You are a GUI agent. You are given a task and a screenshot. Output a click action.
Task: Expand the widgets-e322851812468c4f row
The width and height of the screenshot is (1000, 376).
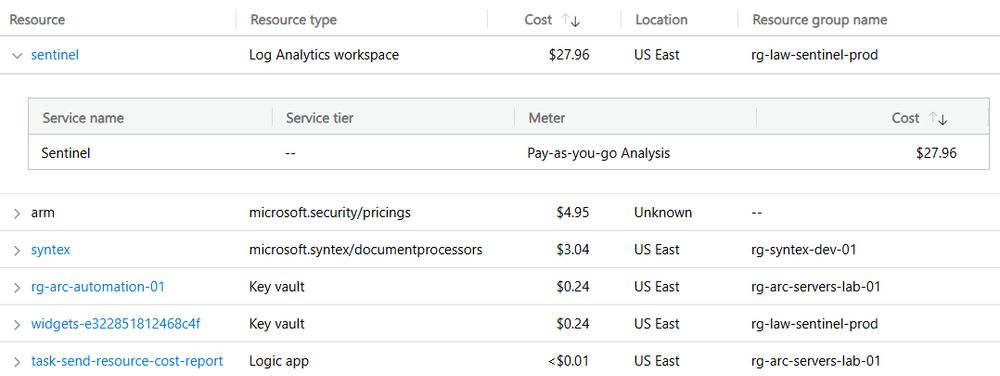point(17,324)
